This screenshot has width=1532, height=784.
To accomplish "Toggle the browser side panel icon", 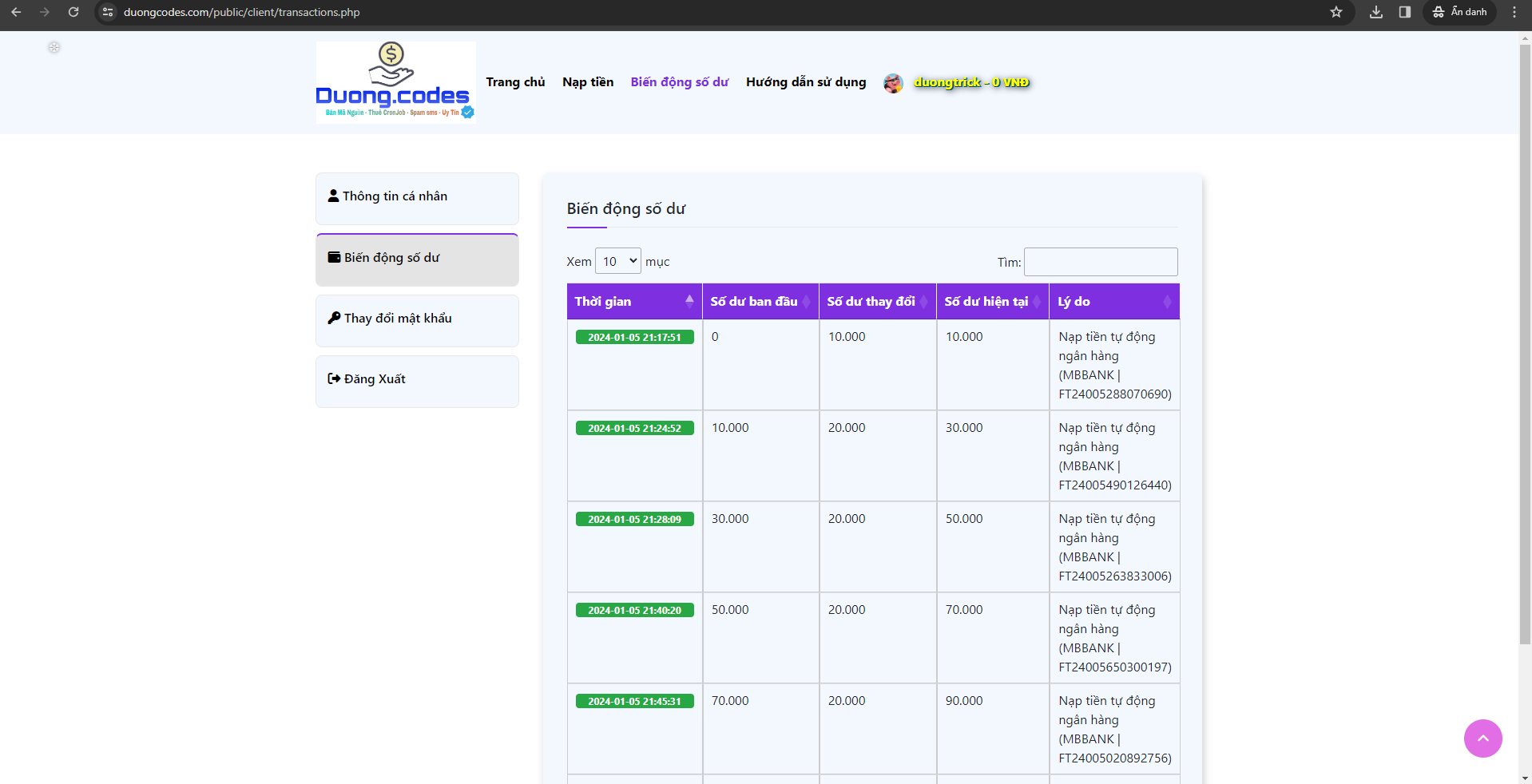I will [1405, 12].
